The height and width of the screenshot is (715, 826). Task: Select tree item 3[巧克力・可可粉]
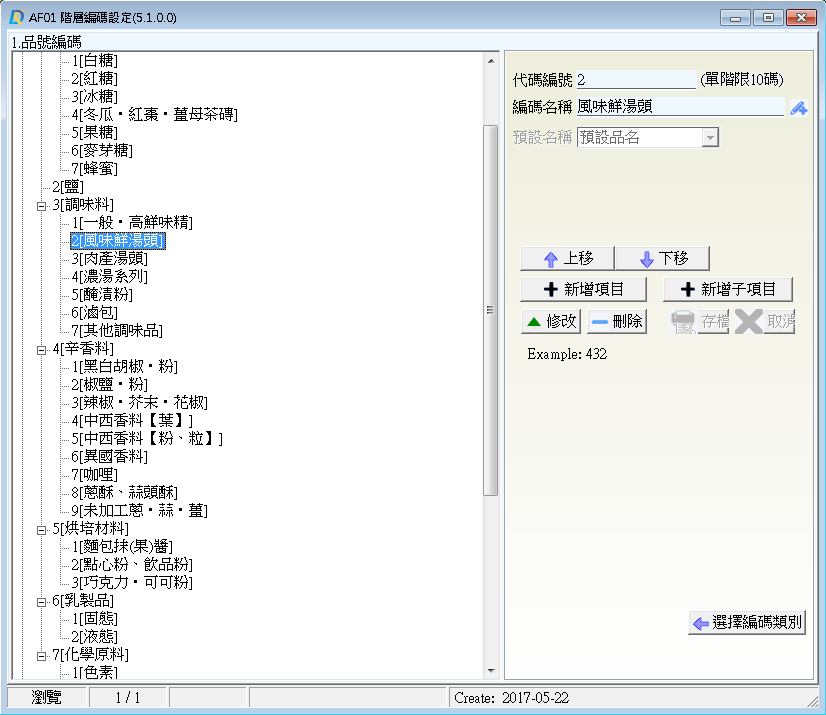click(132, 583)
